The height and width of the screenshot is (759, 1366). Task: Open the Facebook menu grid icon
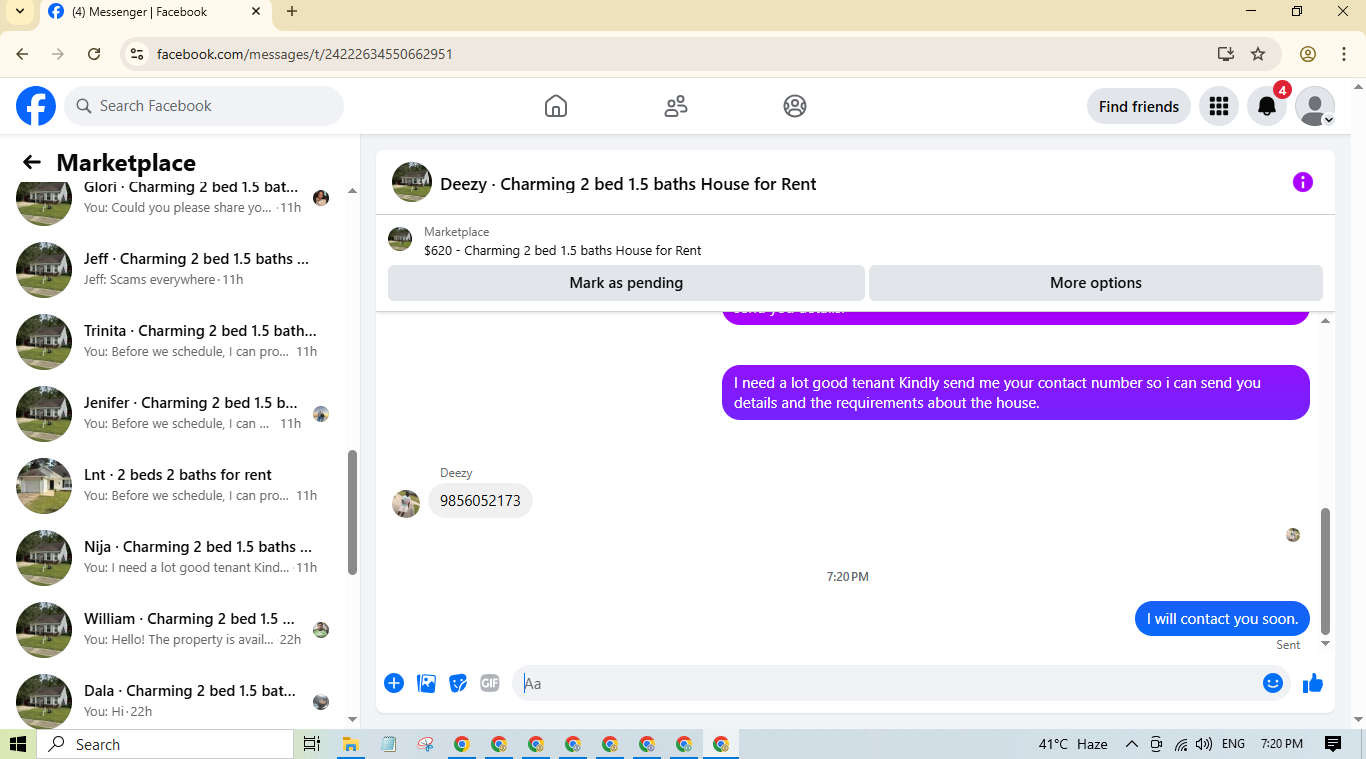[x=1218, y=106]
